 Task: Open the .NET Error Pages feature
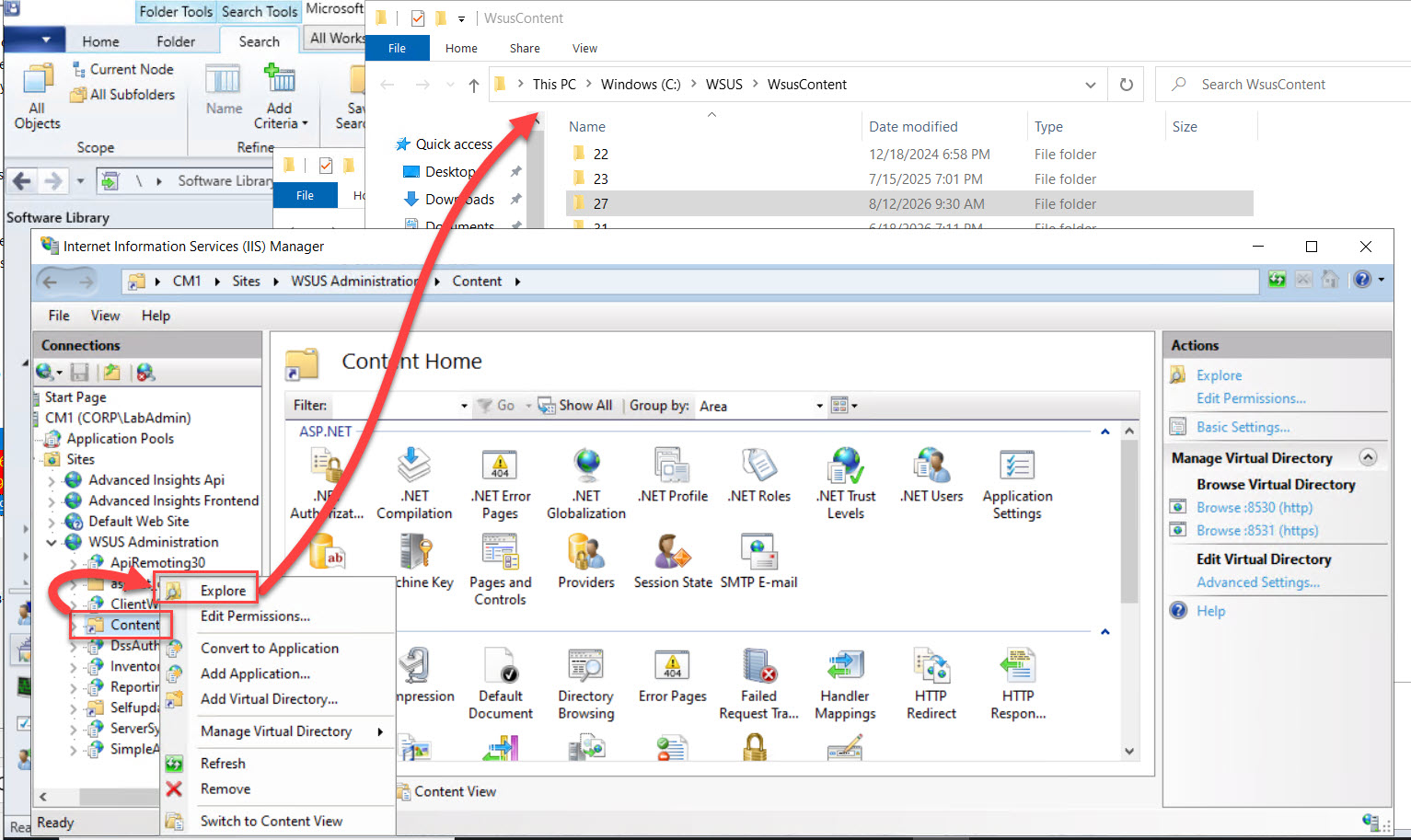501,484
